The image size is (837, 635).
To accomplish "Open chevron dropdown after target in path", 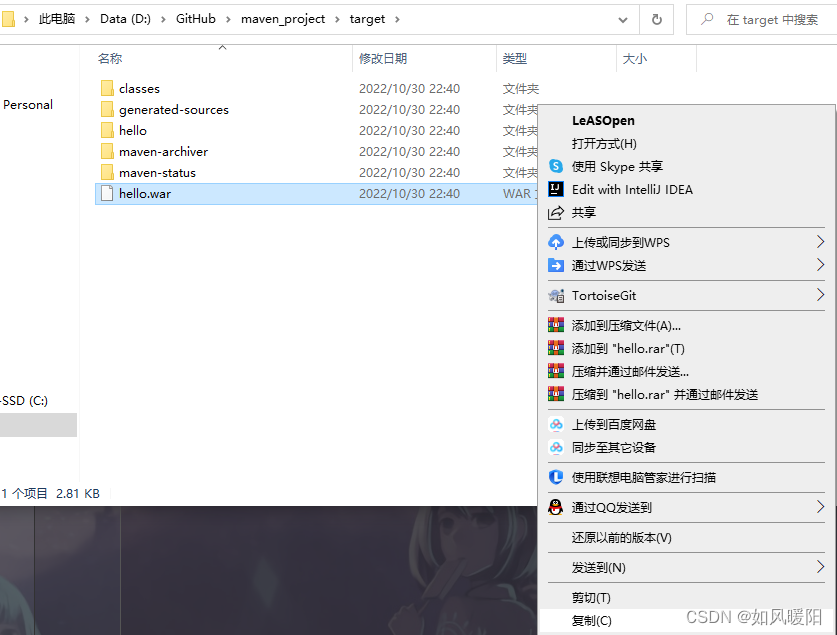I will coord(397,20).
